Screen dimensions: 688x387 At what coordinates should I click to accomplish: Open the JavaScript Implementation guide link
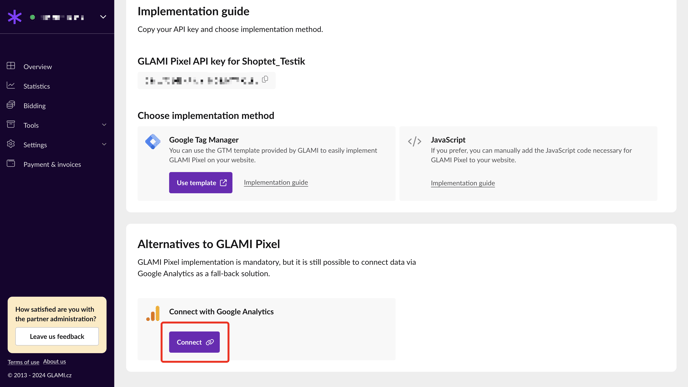(x=462, y=183)
